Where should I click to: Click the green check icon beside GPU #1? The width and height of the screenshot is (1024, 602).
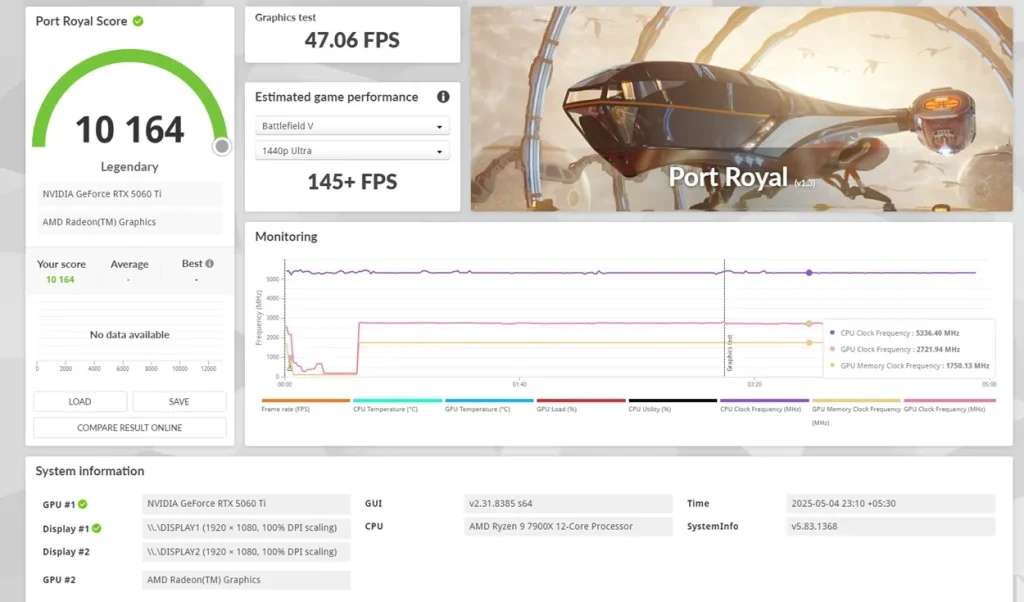coord(83,504)
